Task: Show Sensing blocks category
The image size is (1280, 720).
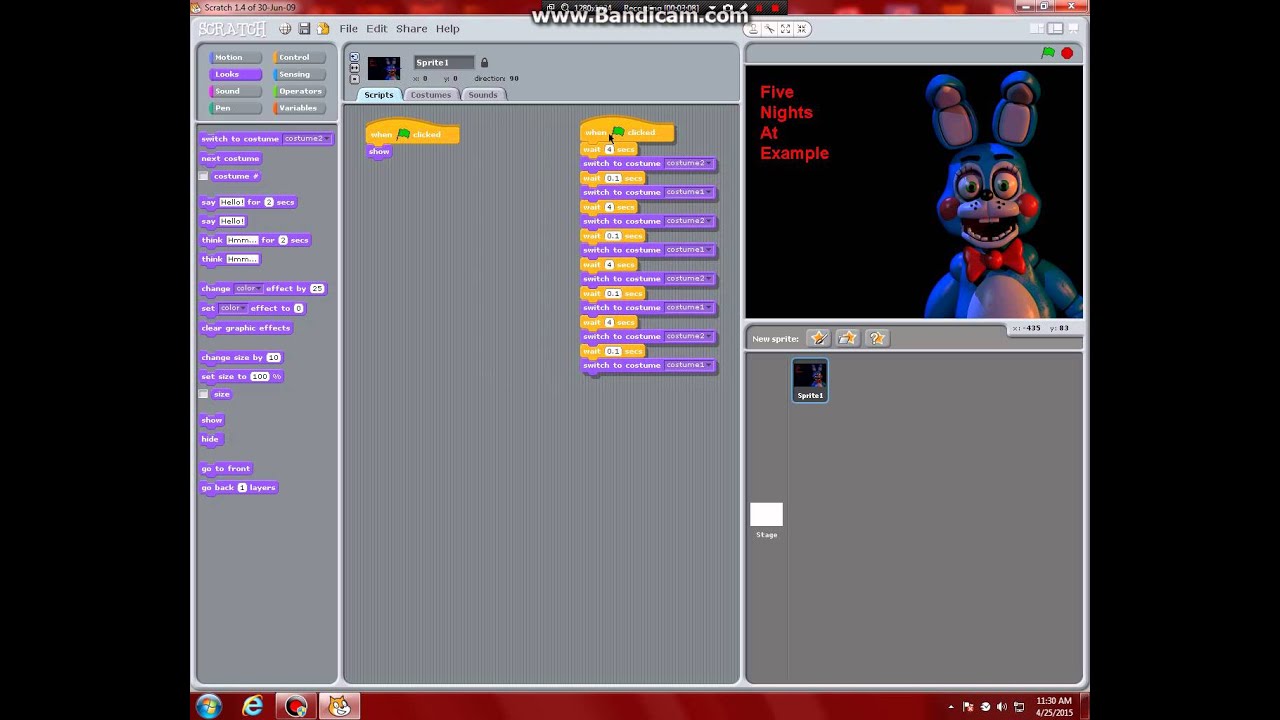Action: (299, 74)
